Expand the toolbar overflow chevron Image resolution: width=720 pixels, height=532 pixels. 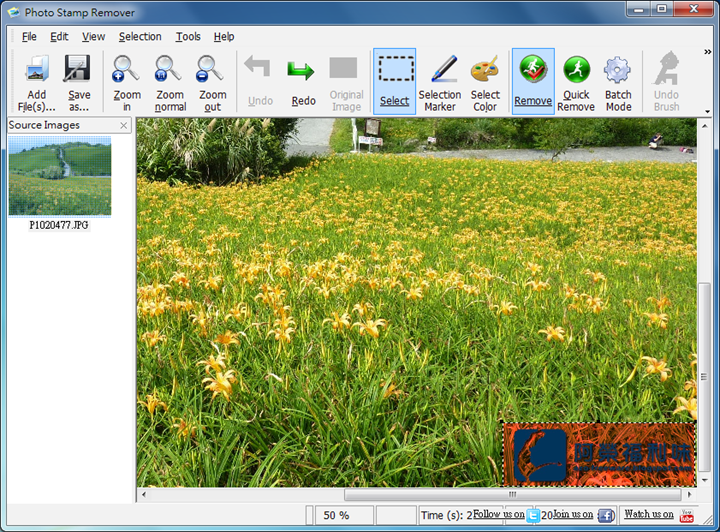point(708,51)
